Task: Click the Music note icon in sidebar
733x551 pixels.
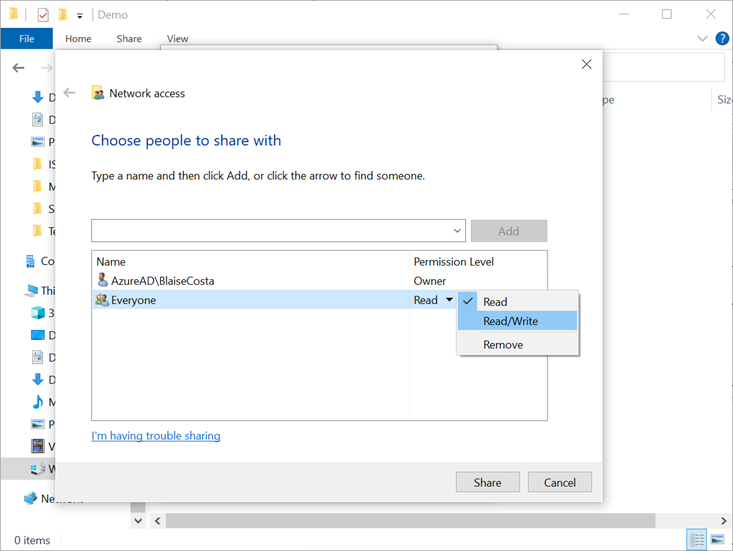Action: click(38, 401)
